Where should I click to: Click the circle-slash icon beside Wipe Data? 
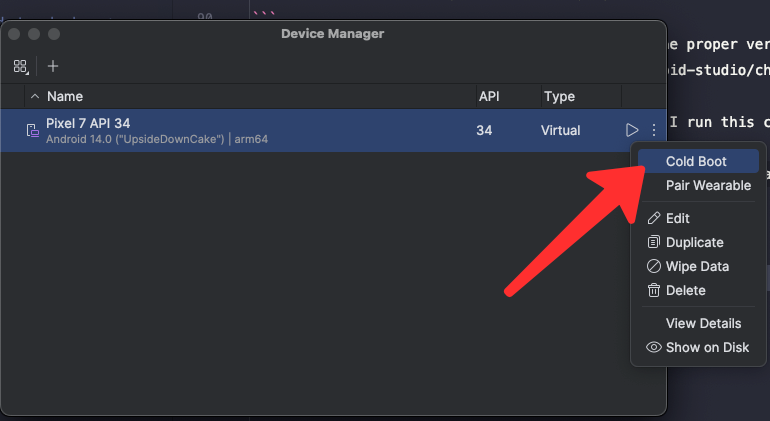[x=654, y=266]
